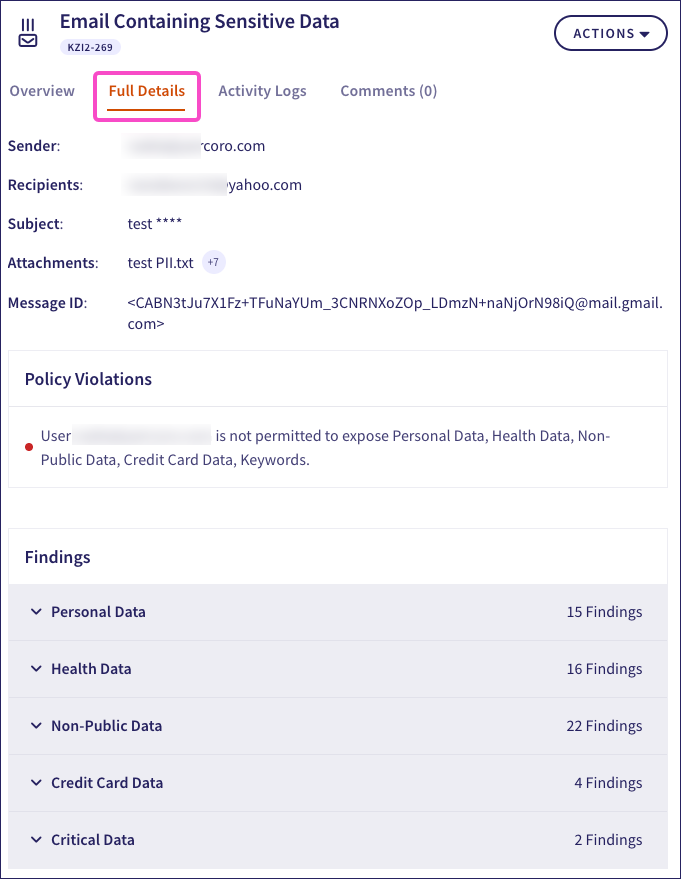The width and height of the screenshot is (681, 879).
Task: Click the 15 Findings count for Personal Data
Action: pyautogui.click(x=604, y=612)
